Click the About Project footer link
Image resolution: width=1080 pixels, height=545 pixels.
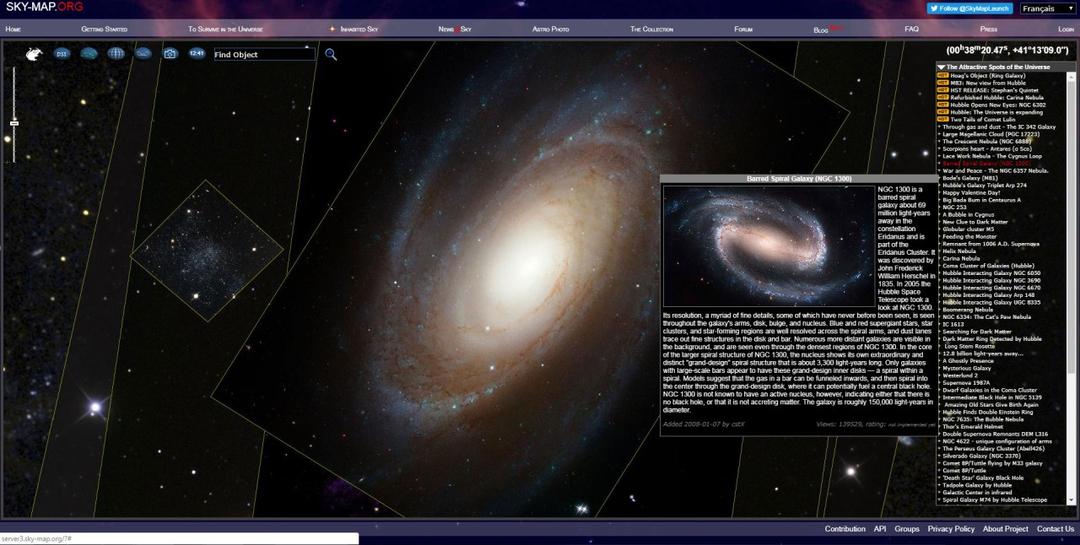[1005, 529]
